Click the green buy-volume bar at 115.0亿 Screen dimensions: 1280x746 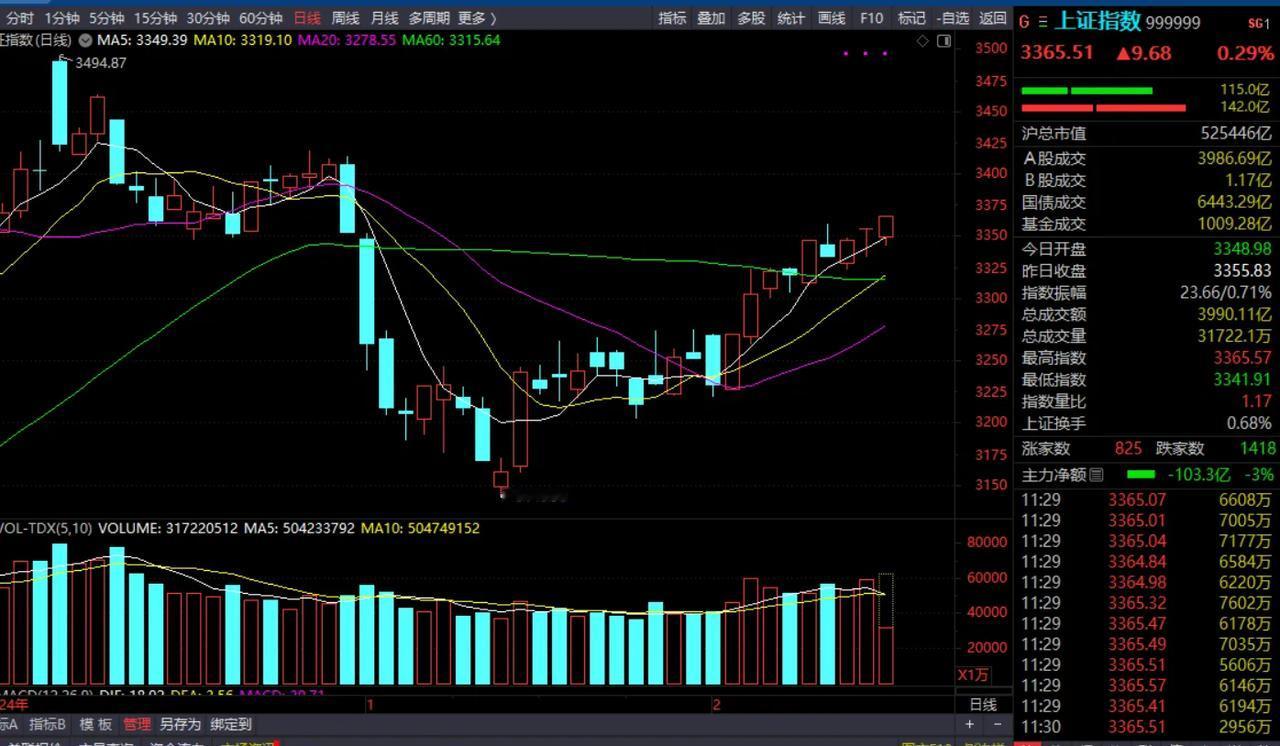coord(1086,91)
